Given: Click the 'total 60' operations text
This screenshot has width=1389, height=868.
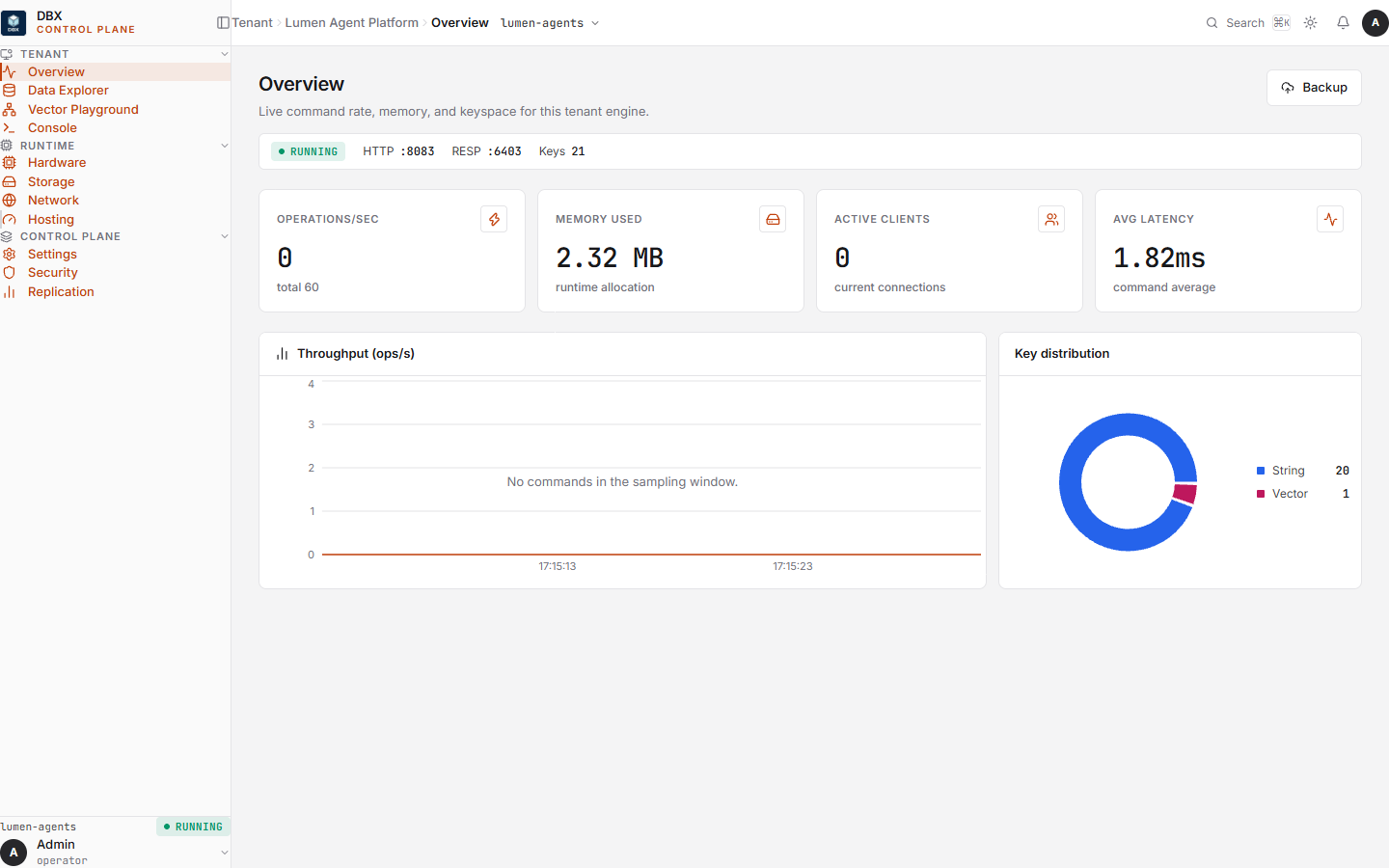Looking at the screenshot, I should 298,287.
